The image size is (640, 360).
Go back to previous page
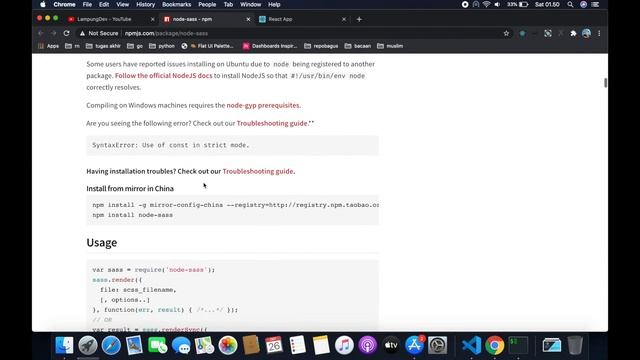(40, 33)
